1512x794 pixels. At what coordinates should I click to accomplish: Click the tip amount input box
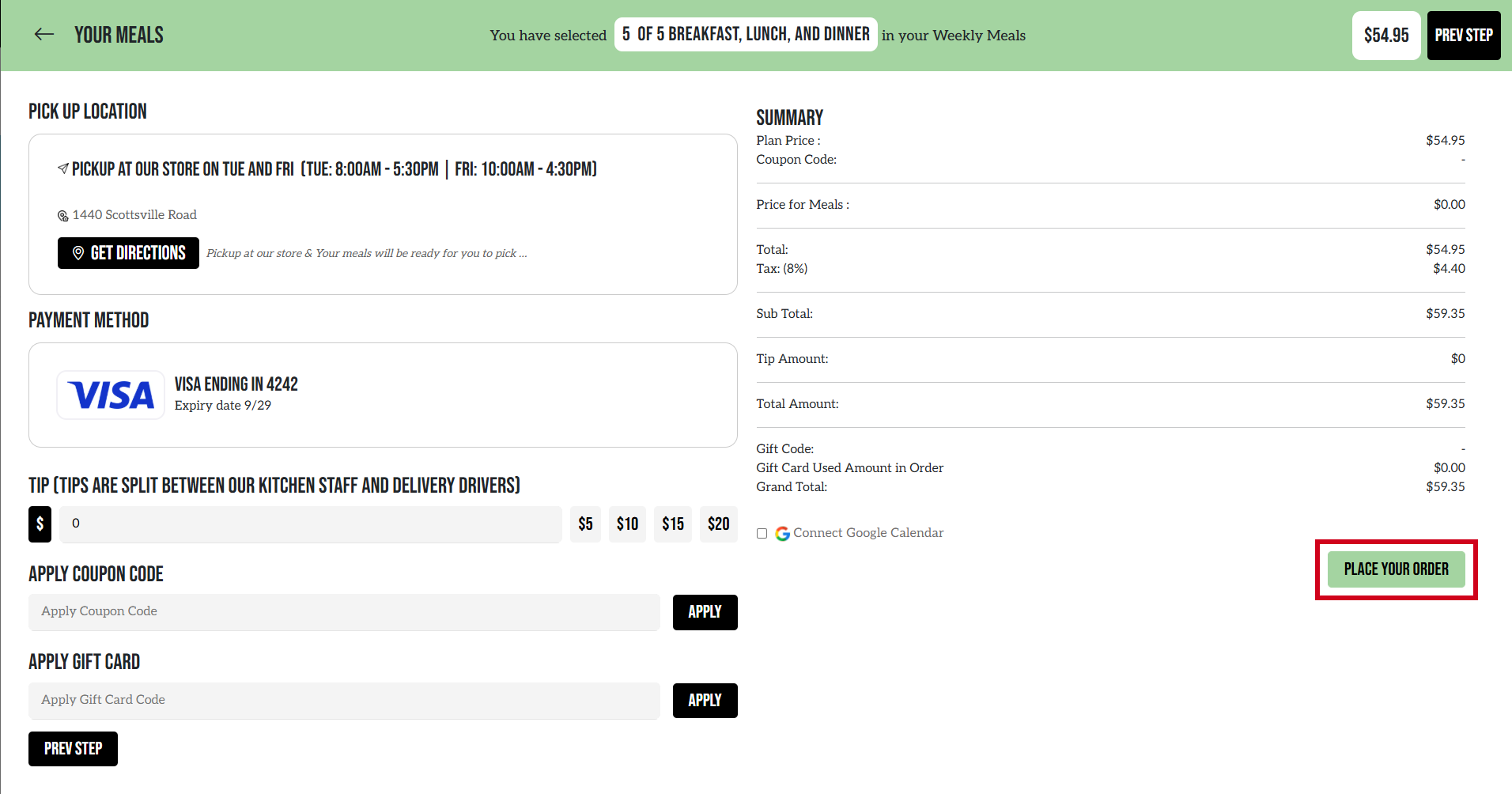(311, 524)
